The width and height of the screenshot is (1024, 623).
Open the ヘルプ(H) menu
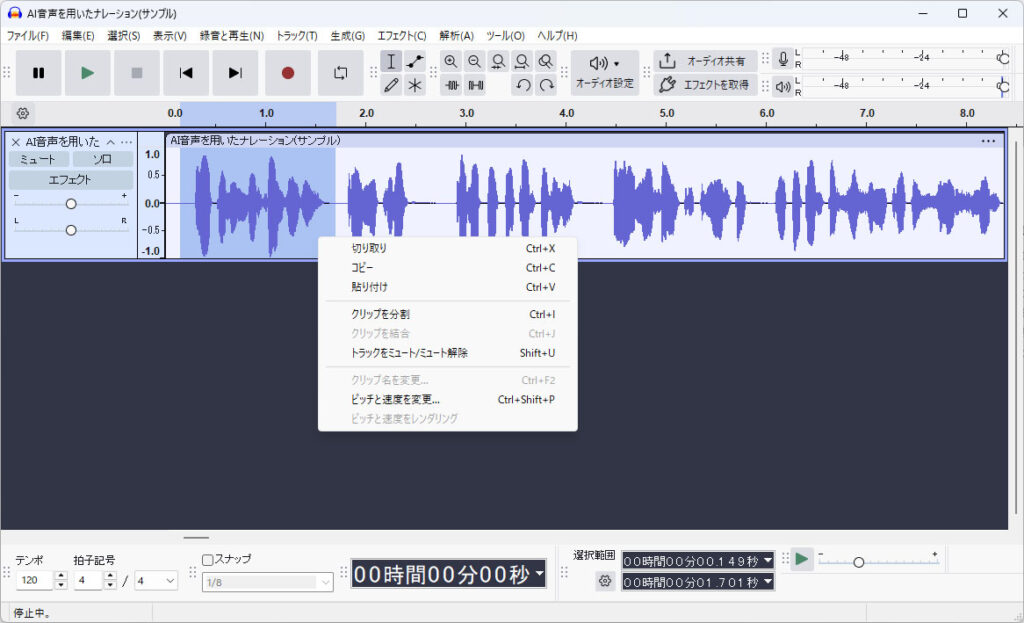(x=557, y=36)
